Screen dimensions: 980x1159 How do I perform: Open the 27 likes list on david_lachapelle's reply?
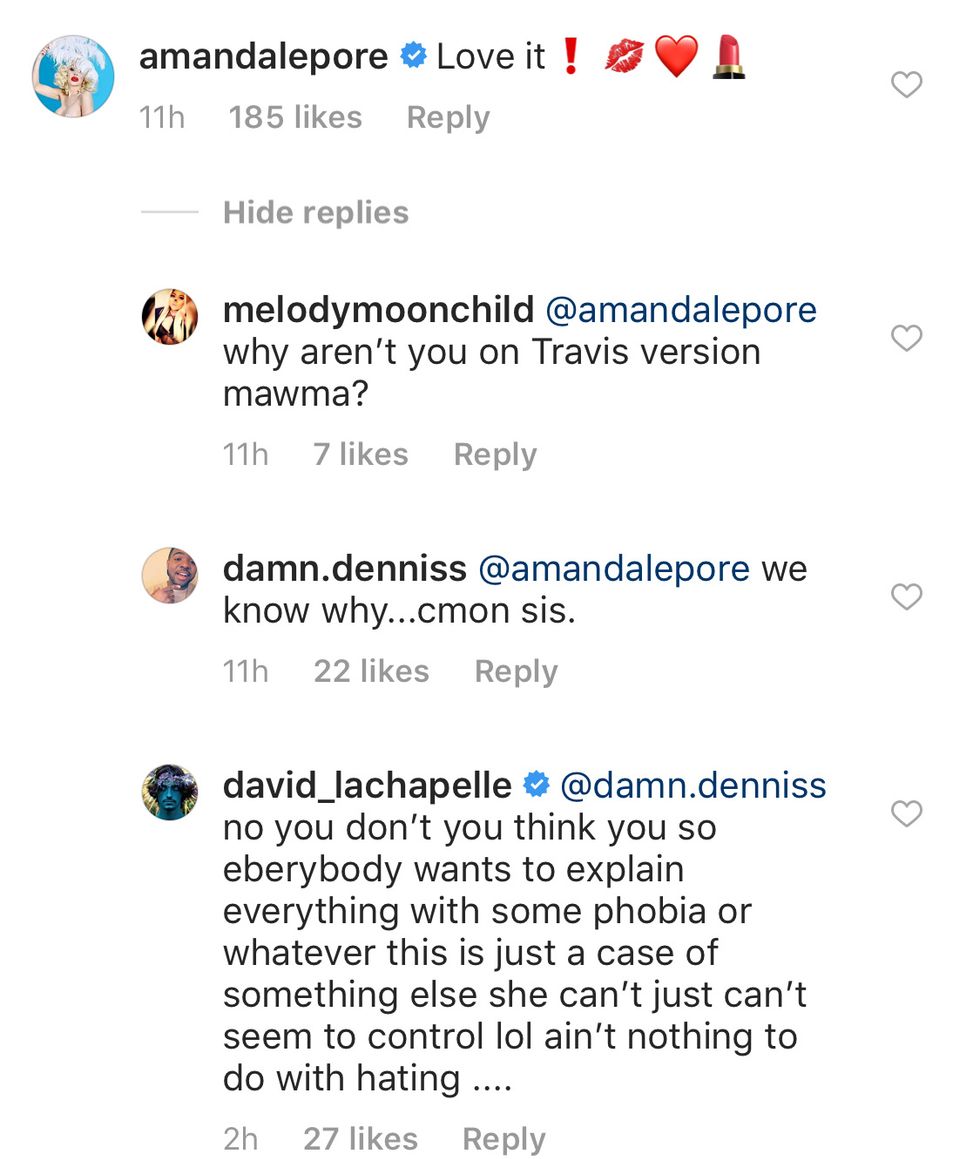[361, 1138]
